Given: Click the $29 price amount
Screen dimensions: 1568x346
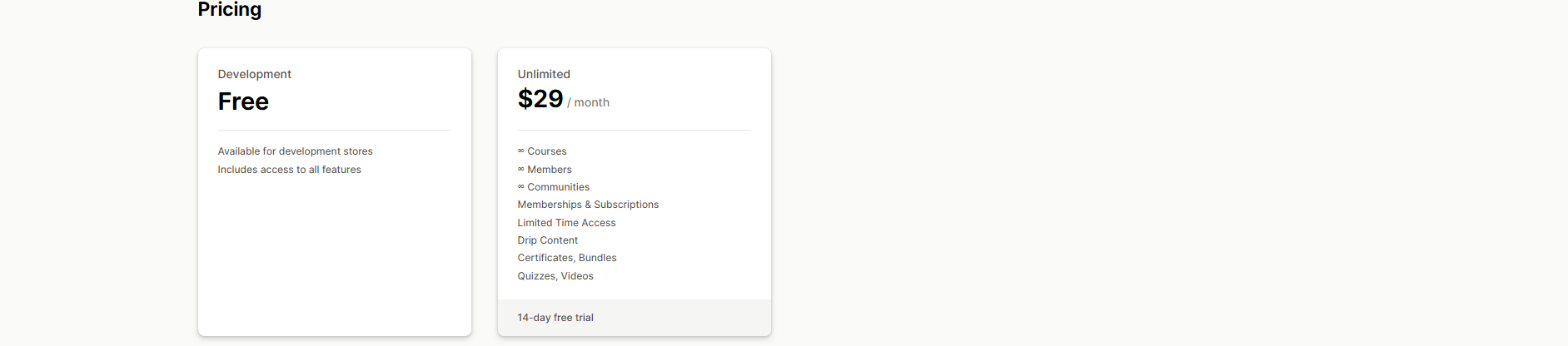Looking at the screenshot, I should coord(540,99).
